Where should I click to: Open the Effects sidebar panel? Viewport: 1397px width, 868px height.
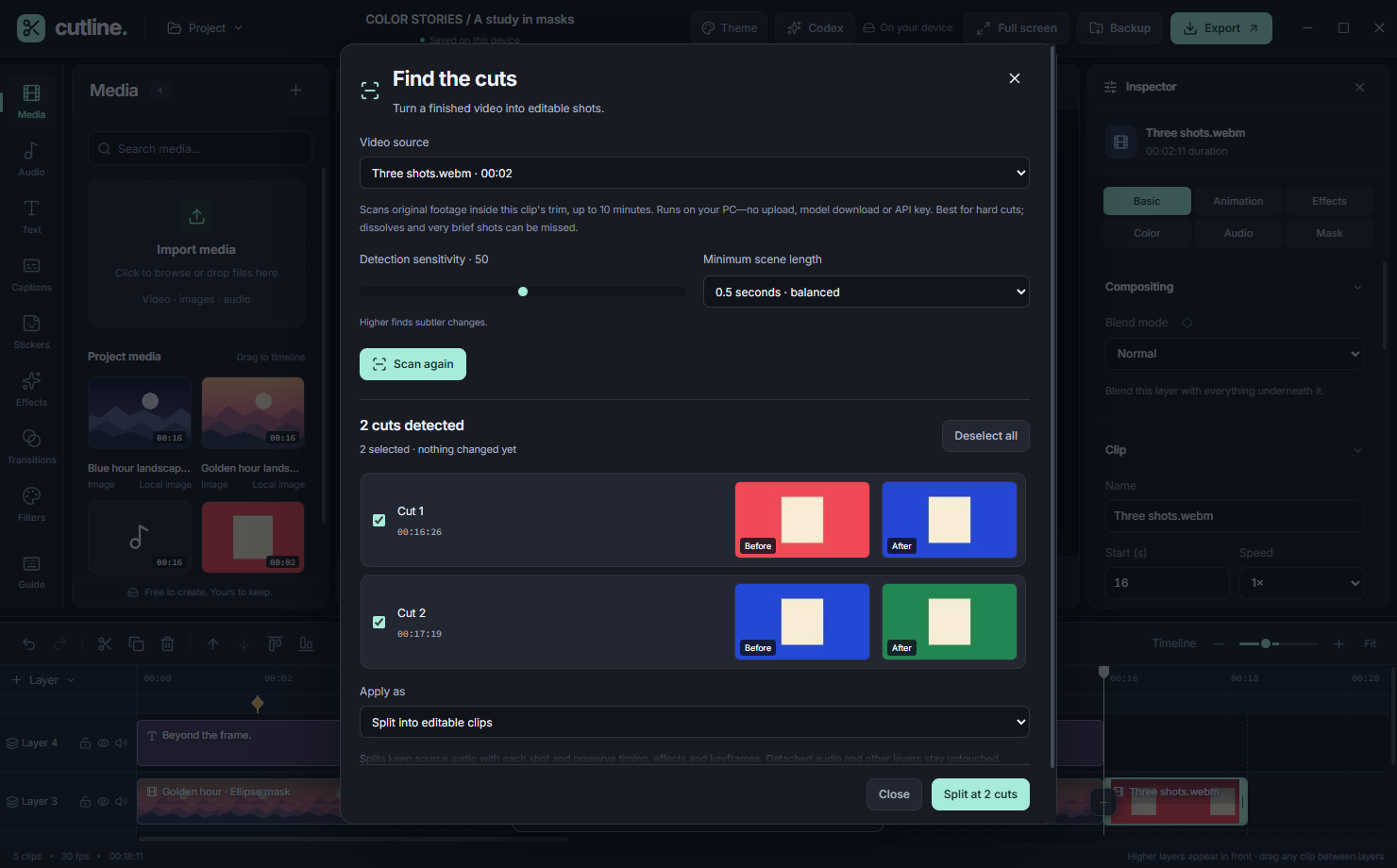point(31,390)
